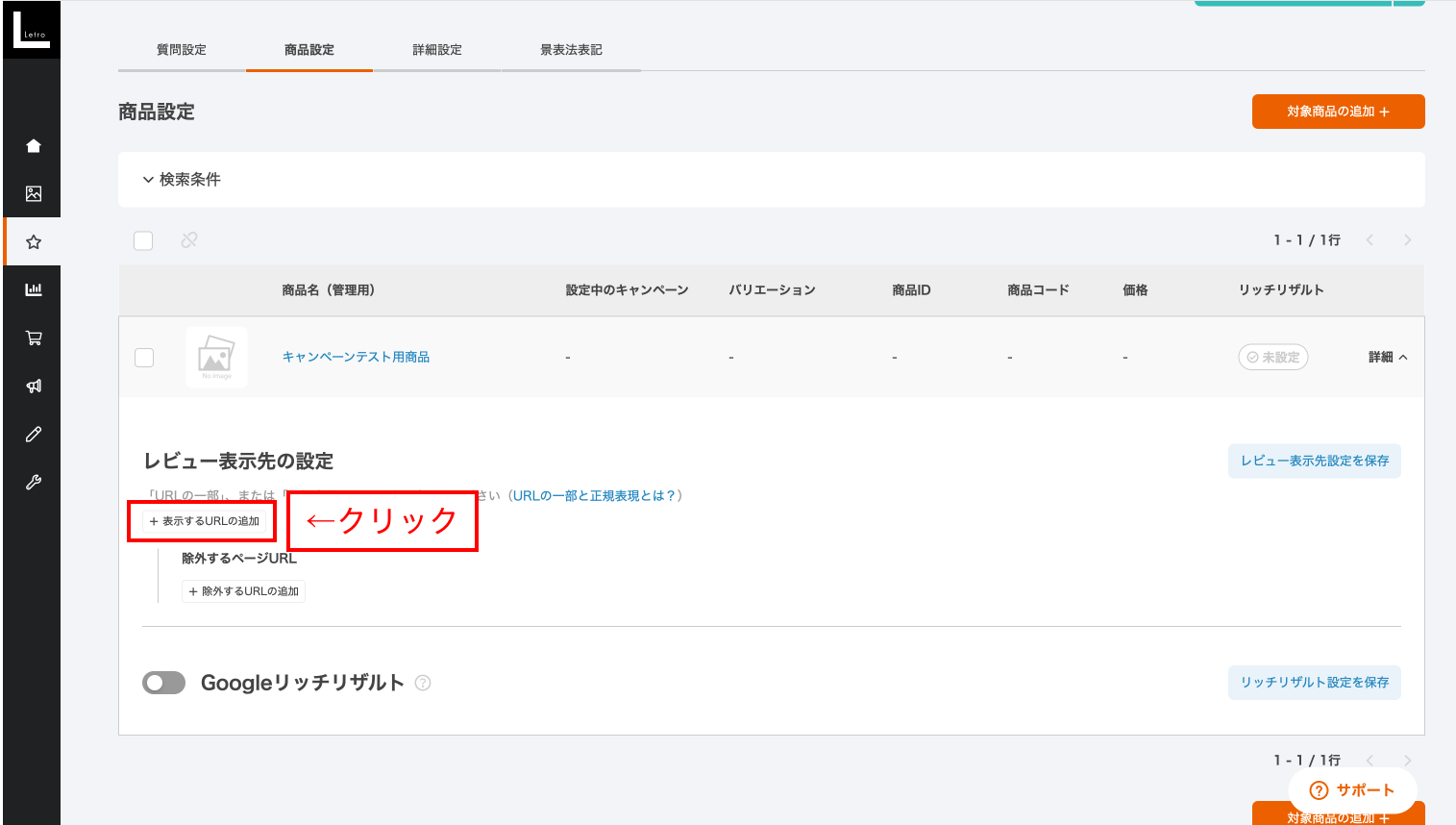Click the home icon in sidebar
This screenshot has height=825, width=1456.
point(34,146)
